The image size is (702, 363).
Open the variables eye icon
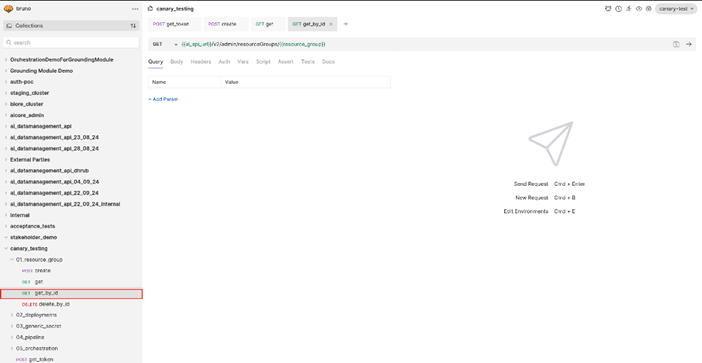coord(639,9)
